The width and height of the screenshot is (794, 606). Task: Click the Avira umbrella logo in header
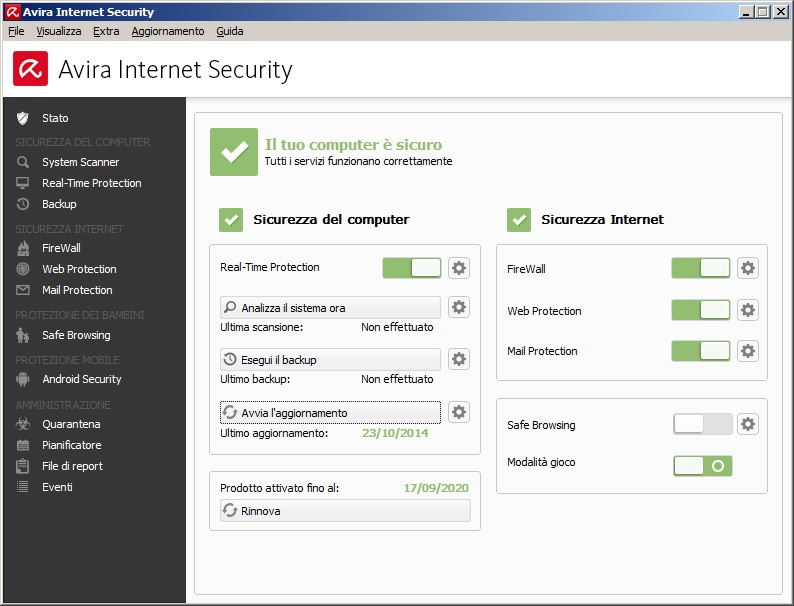point(30,68)
